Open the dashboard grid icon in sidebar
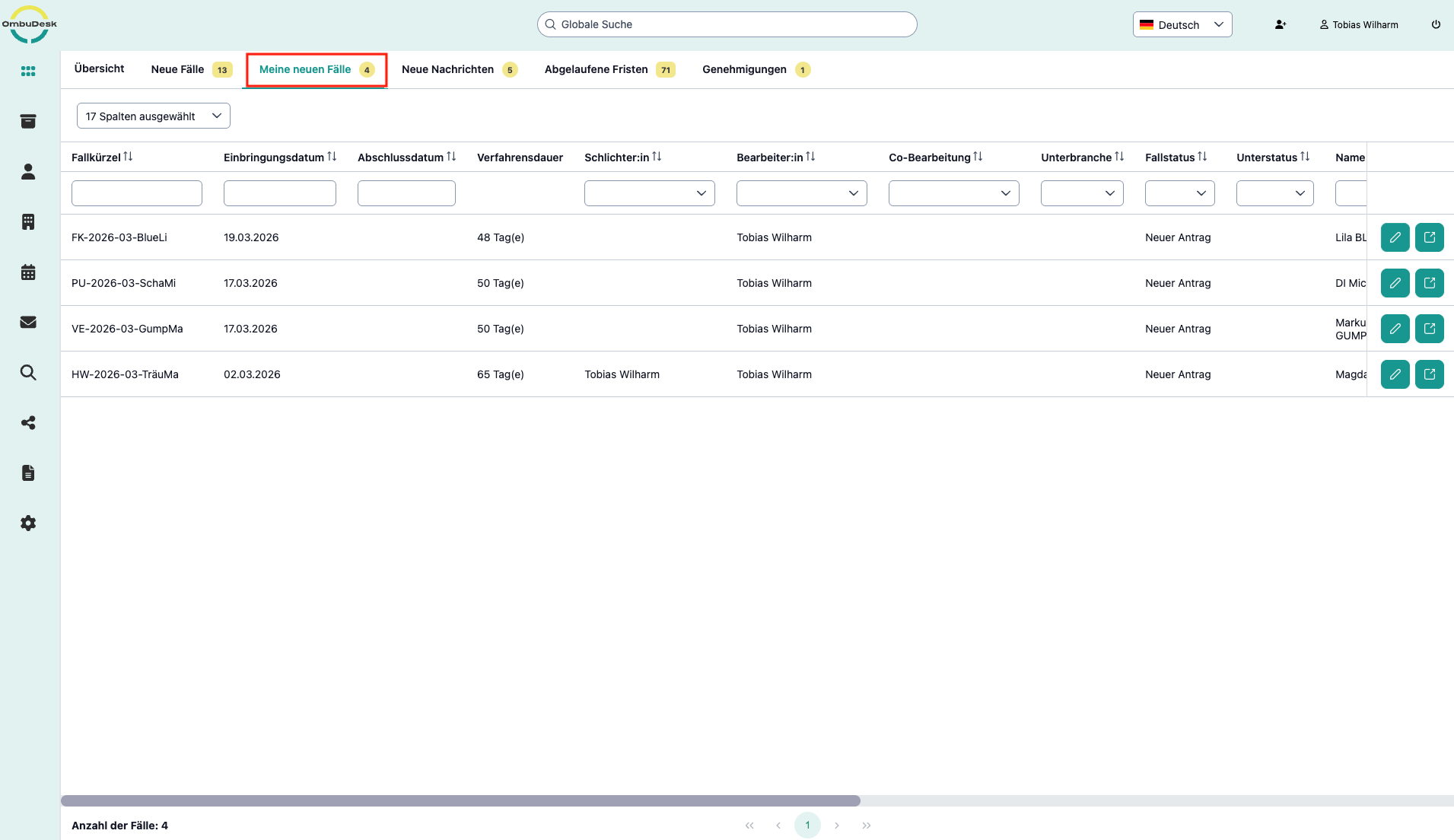Screen dimensions: 1454x840 [x=28, y=72]
